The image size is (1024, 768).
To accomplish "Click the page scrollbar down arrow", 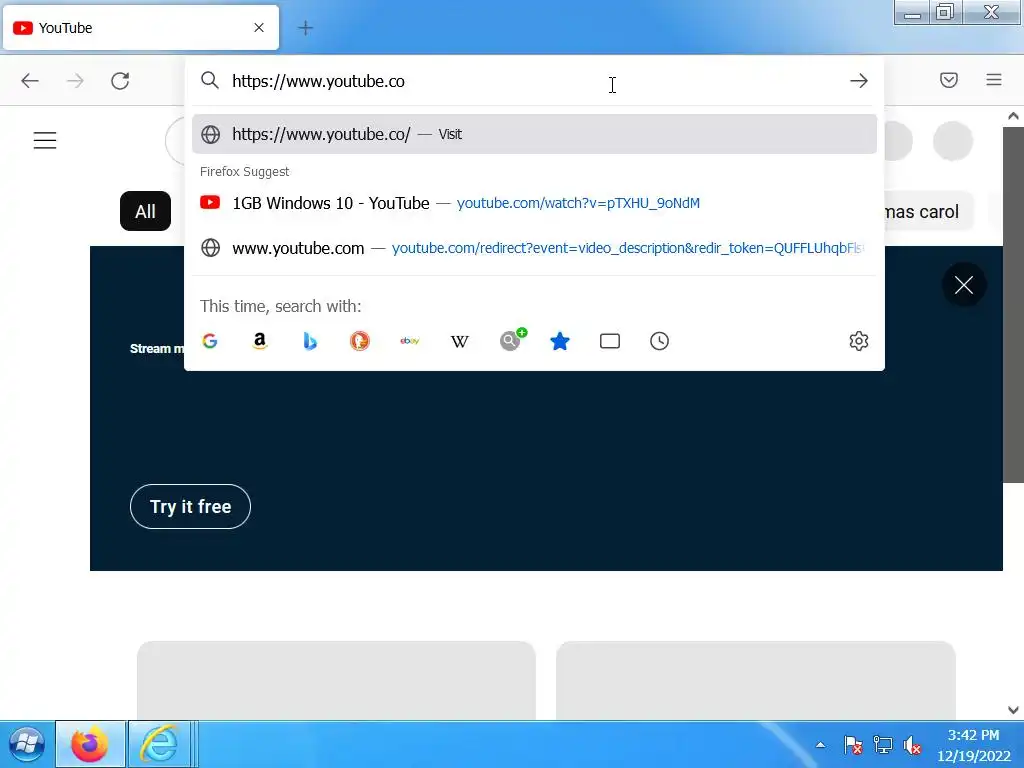I will (x=1013, y=710).
